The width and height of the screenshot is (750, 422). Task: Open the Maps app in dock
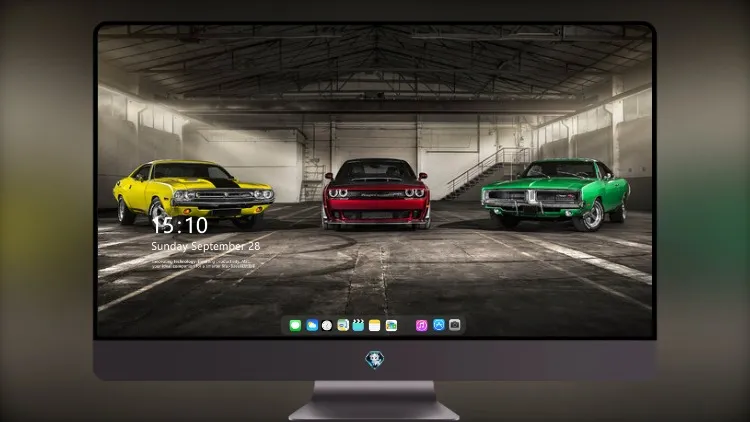343,325
